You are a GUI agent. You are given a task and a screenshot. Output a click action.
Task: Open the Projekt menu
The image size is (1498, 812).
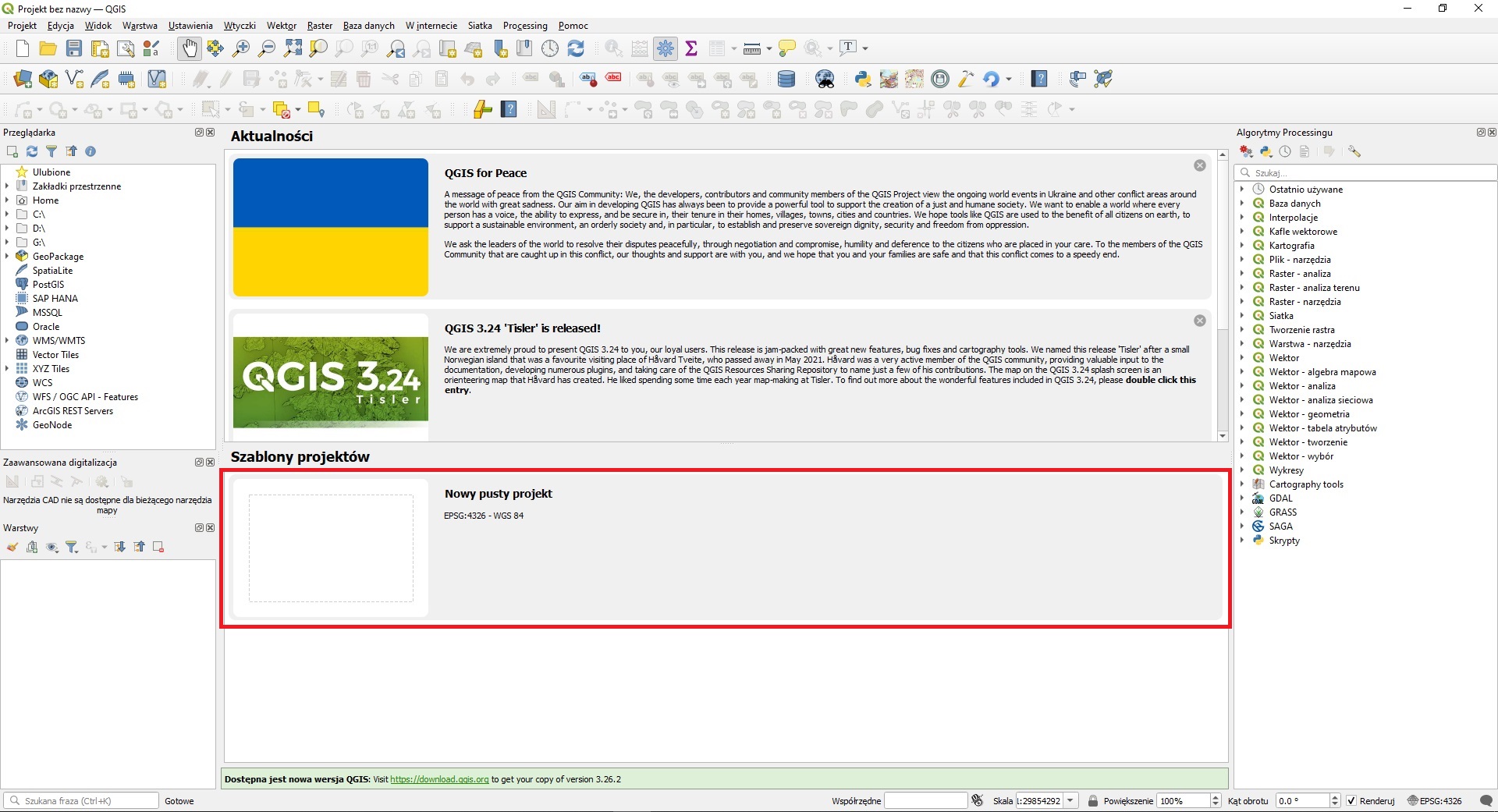22,26
